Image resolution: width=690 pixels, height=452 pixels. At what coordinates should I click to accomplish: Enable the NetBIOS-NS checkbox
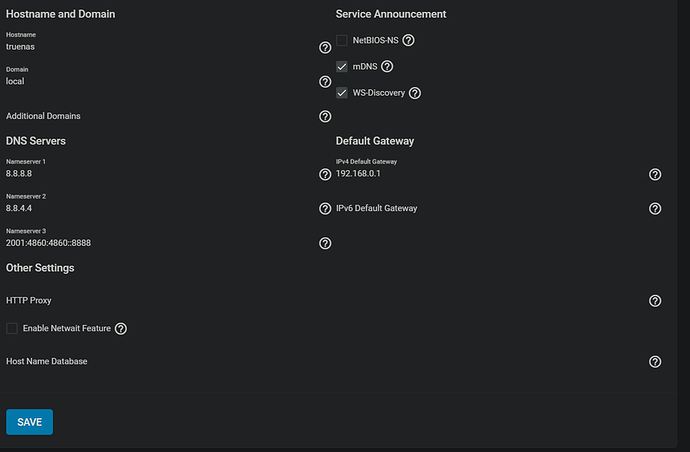[342, 40]
